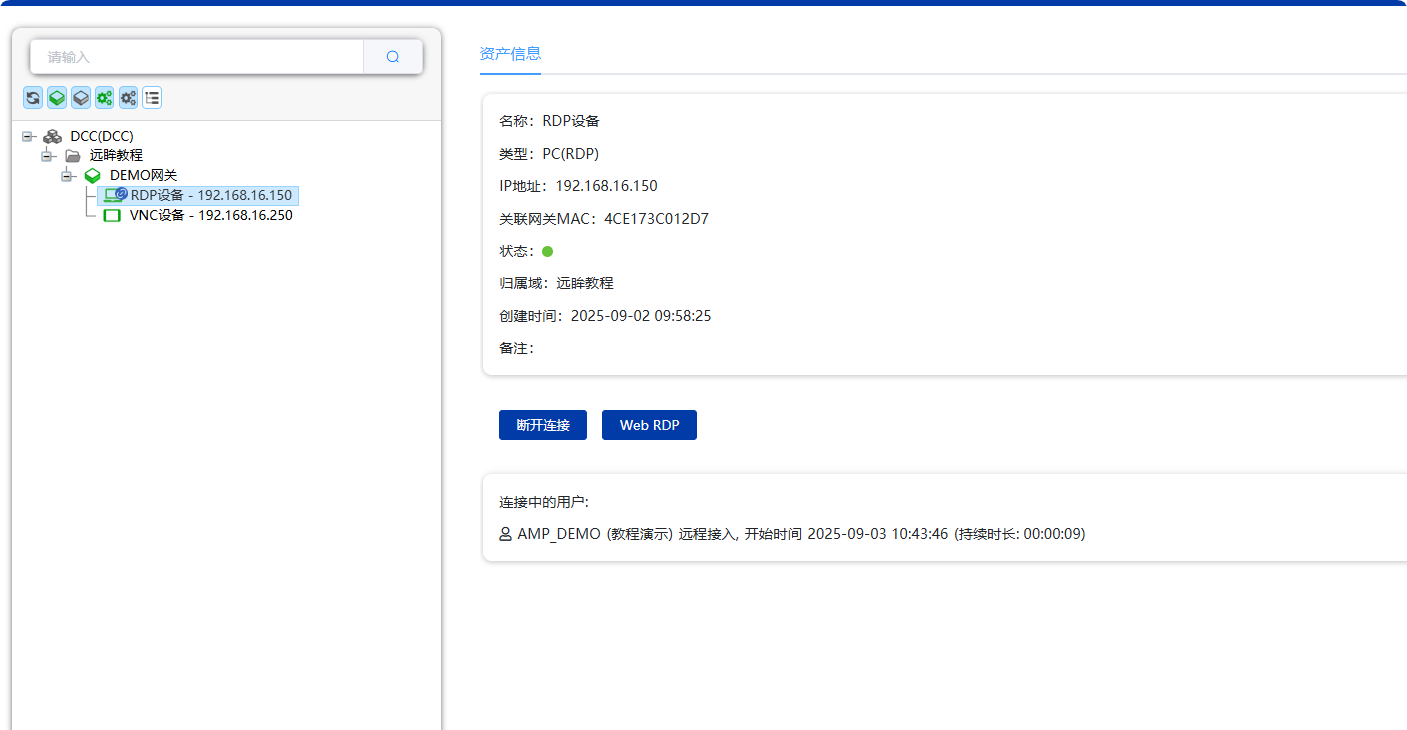Image resolution: width=1407 pixels, height=730 pixels.
Task: Click the gray gears offline device icon
Action: point(128,97)
